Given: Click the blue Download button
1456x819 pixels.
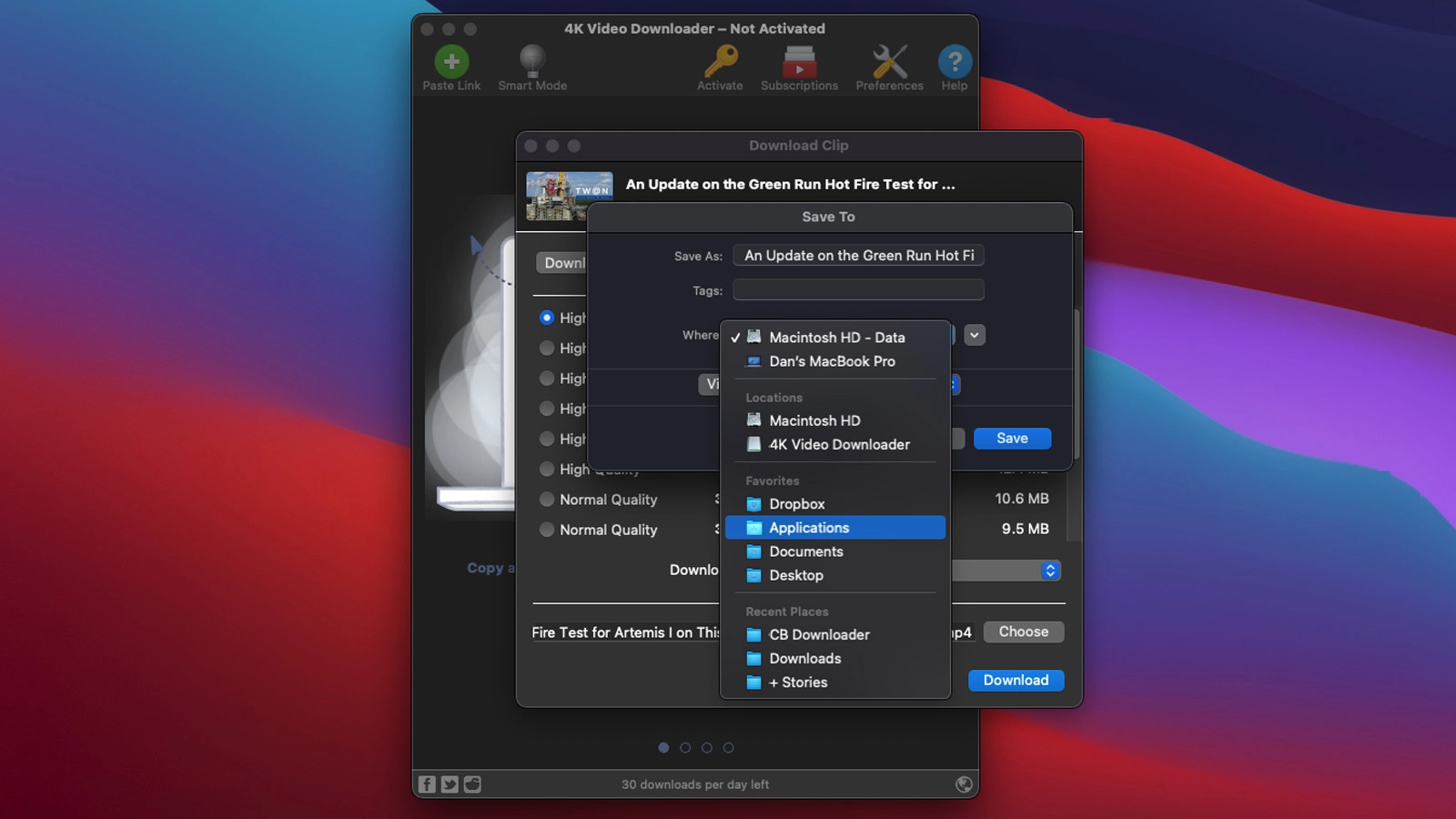Looking at the screenshot, I should click(x=1016, y=681).
